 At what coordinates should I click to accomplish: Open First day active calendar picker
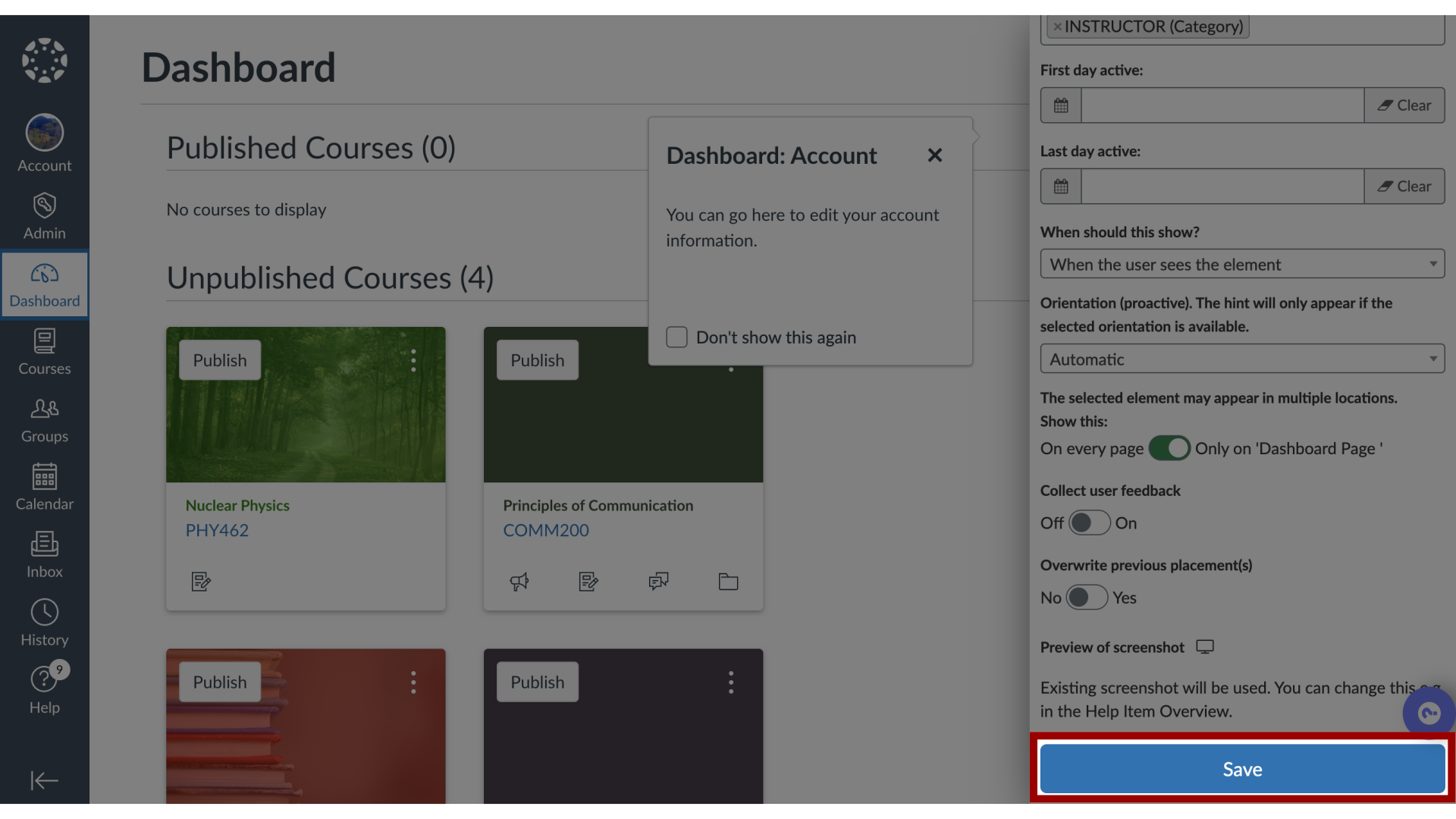[x=1061, y=105]
